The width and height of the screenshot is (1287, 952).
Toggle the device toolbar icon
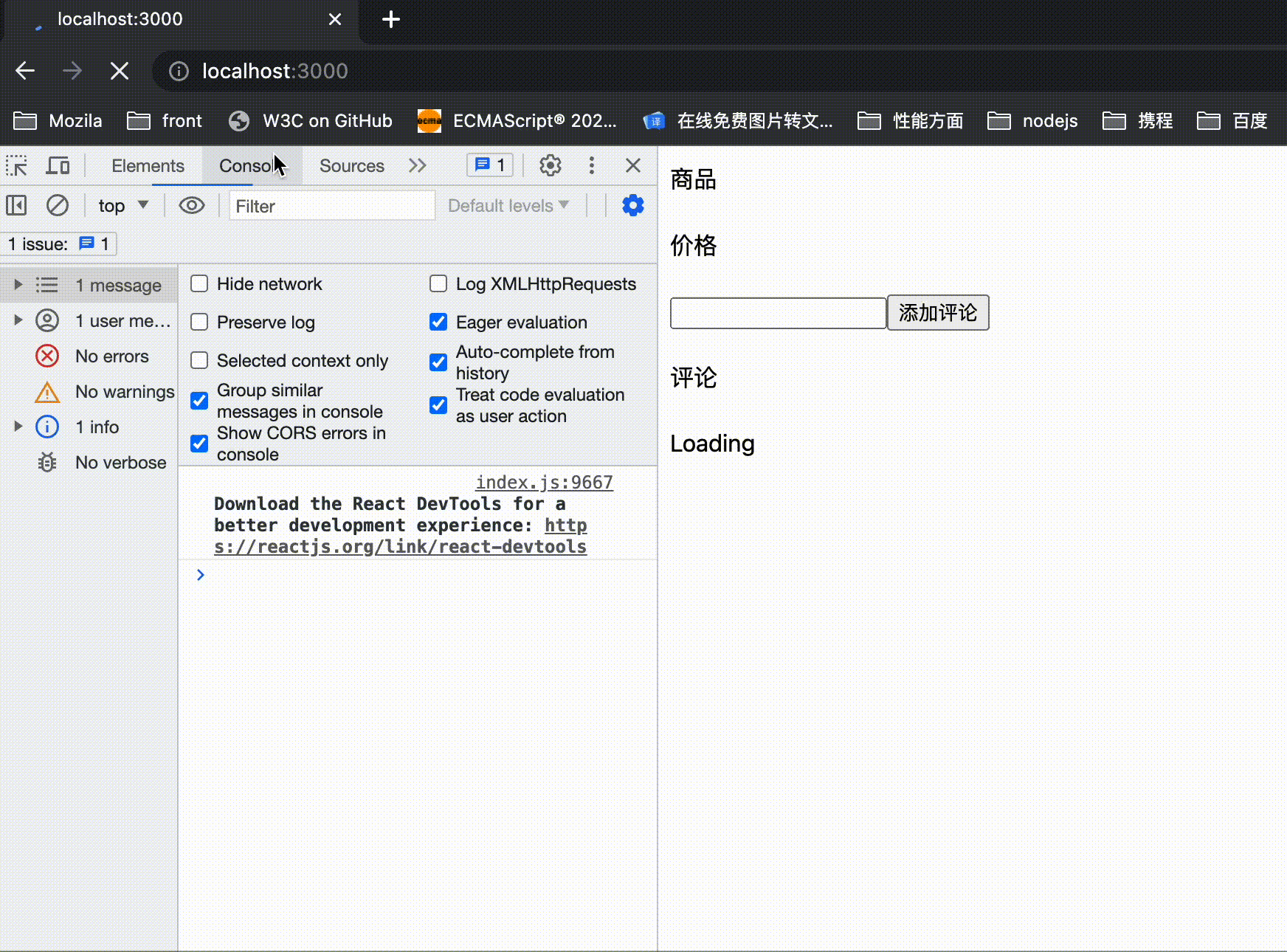[58, 165]
